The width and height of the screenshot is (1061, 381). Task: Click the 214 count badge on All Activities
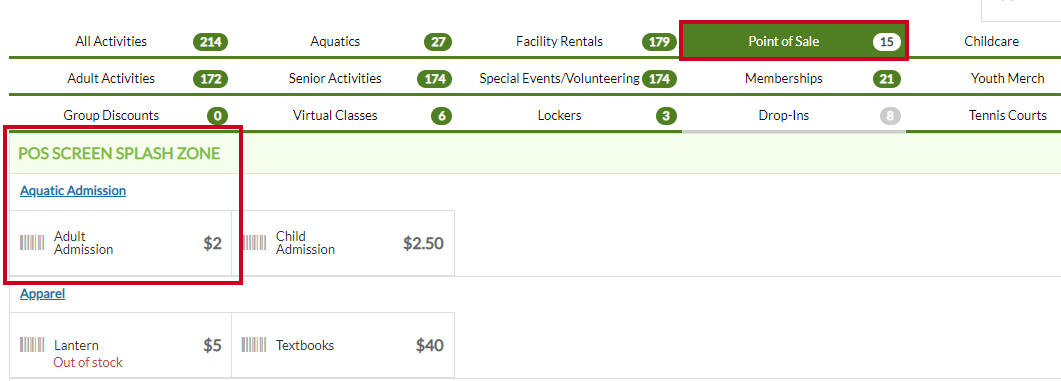(x=210, y=42)
